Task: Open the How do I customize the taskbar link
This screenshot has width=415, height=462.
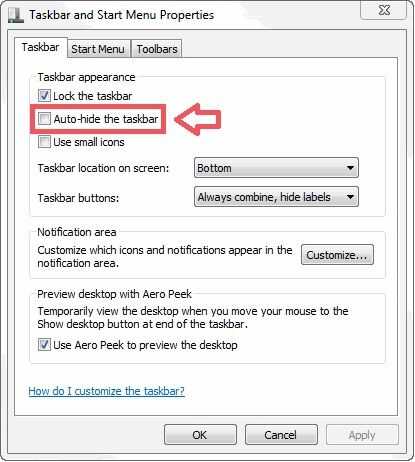Action: [106, 391]
